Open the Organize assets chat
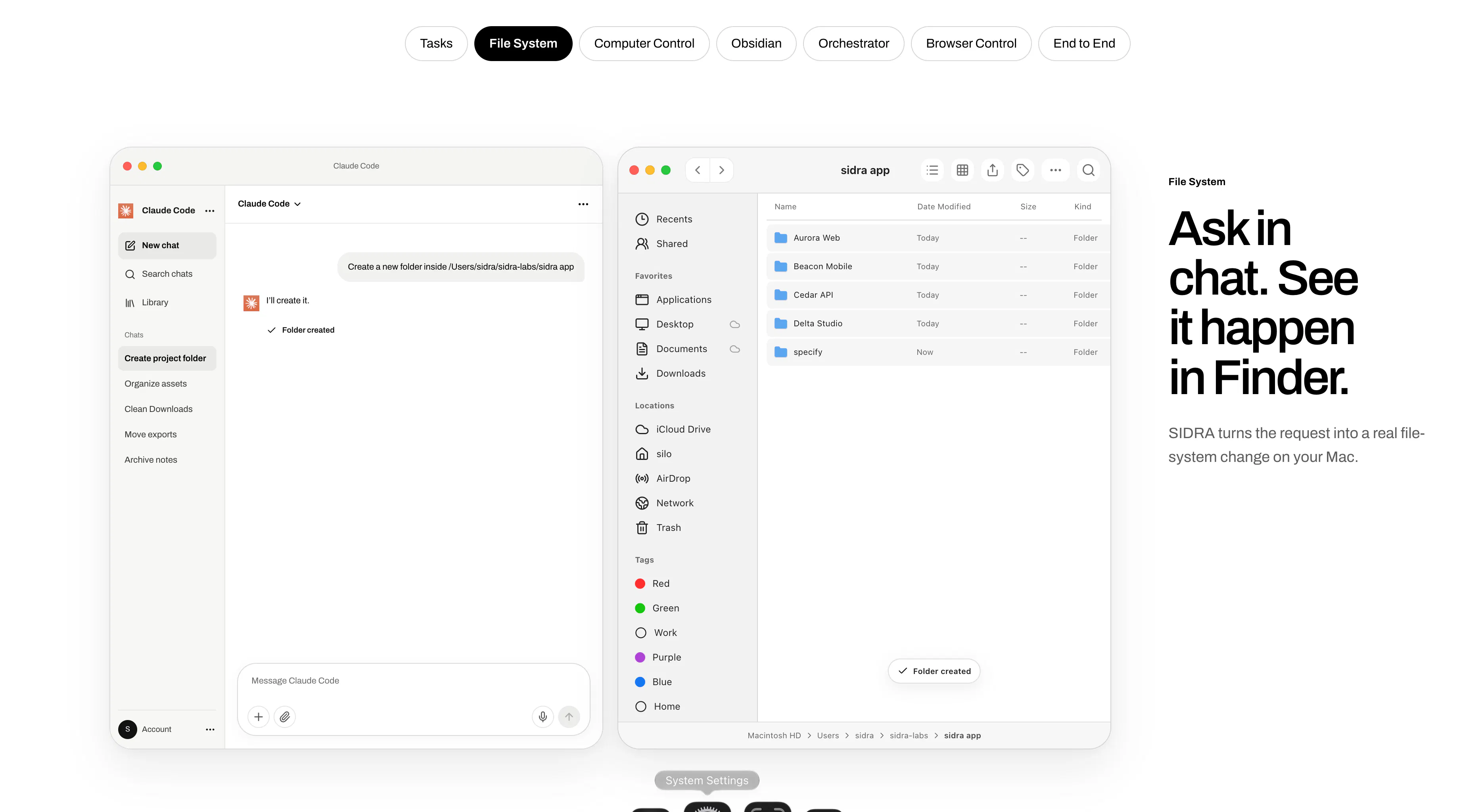This screenshot has height=812, width=1461. (167, 384)
